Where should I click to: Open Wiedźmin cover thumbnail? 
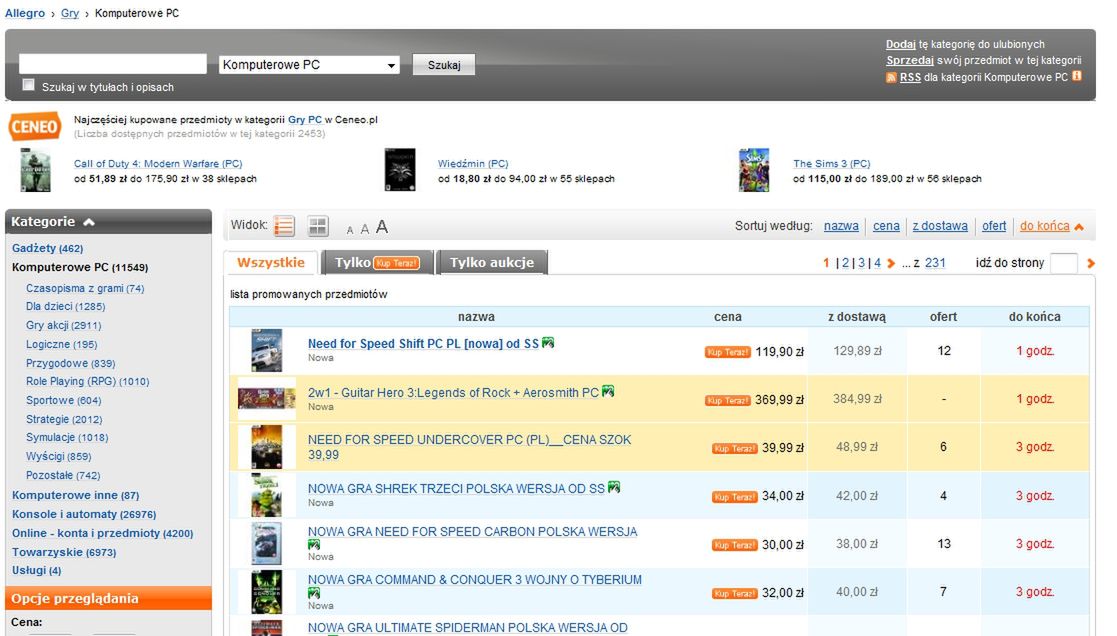point(400,170)
